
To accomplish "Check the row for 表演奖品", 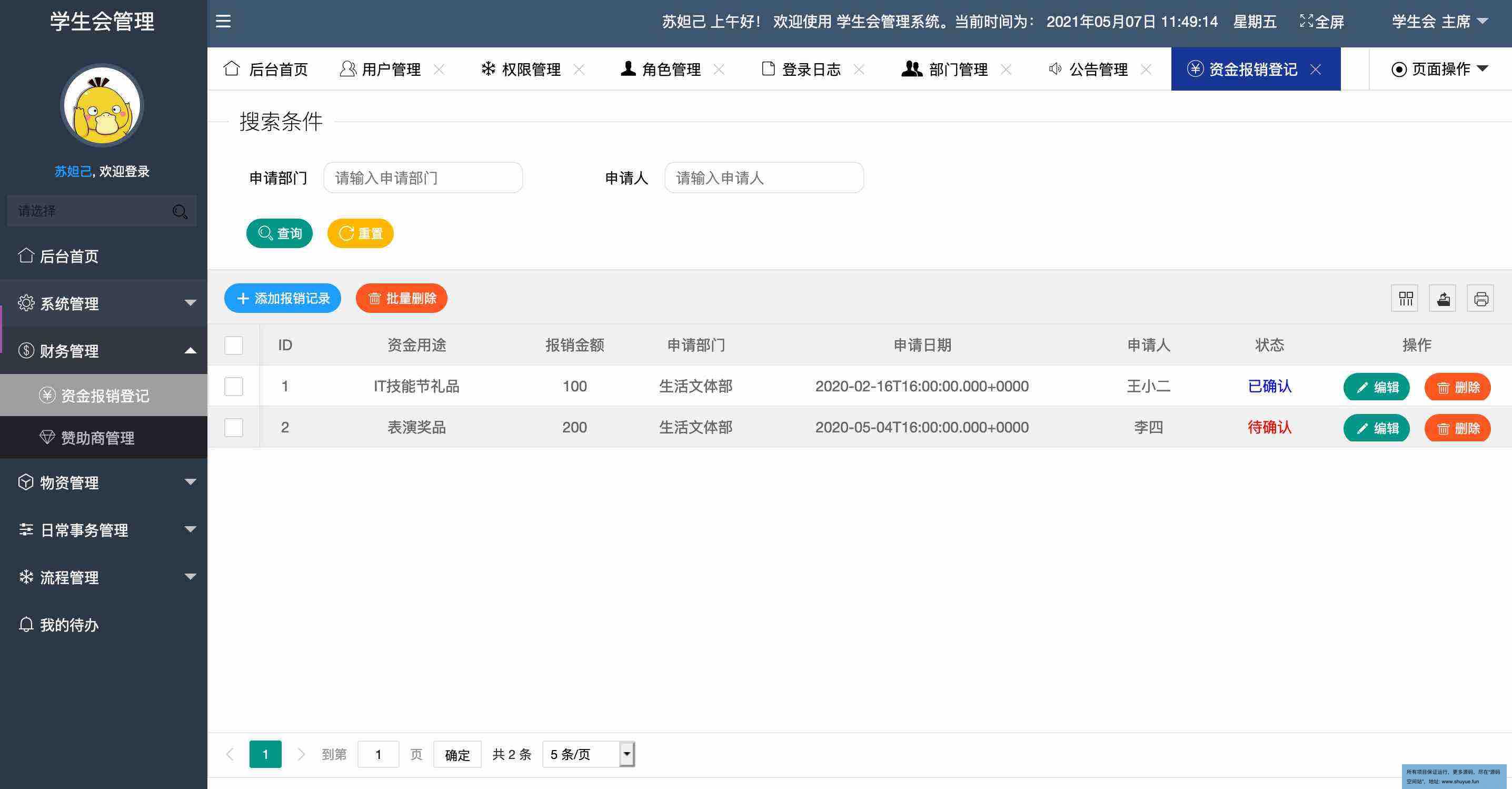I will point(234,427).
